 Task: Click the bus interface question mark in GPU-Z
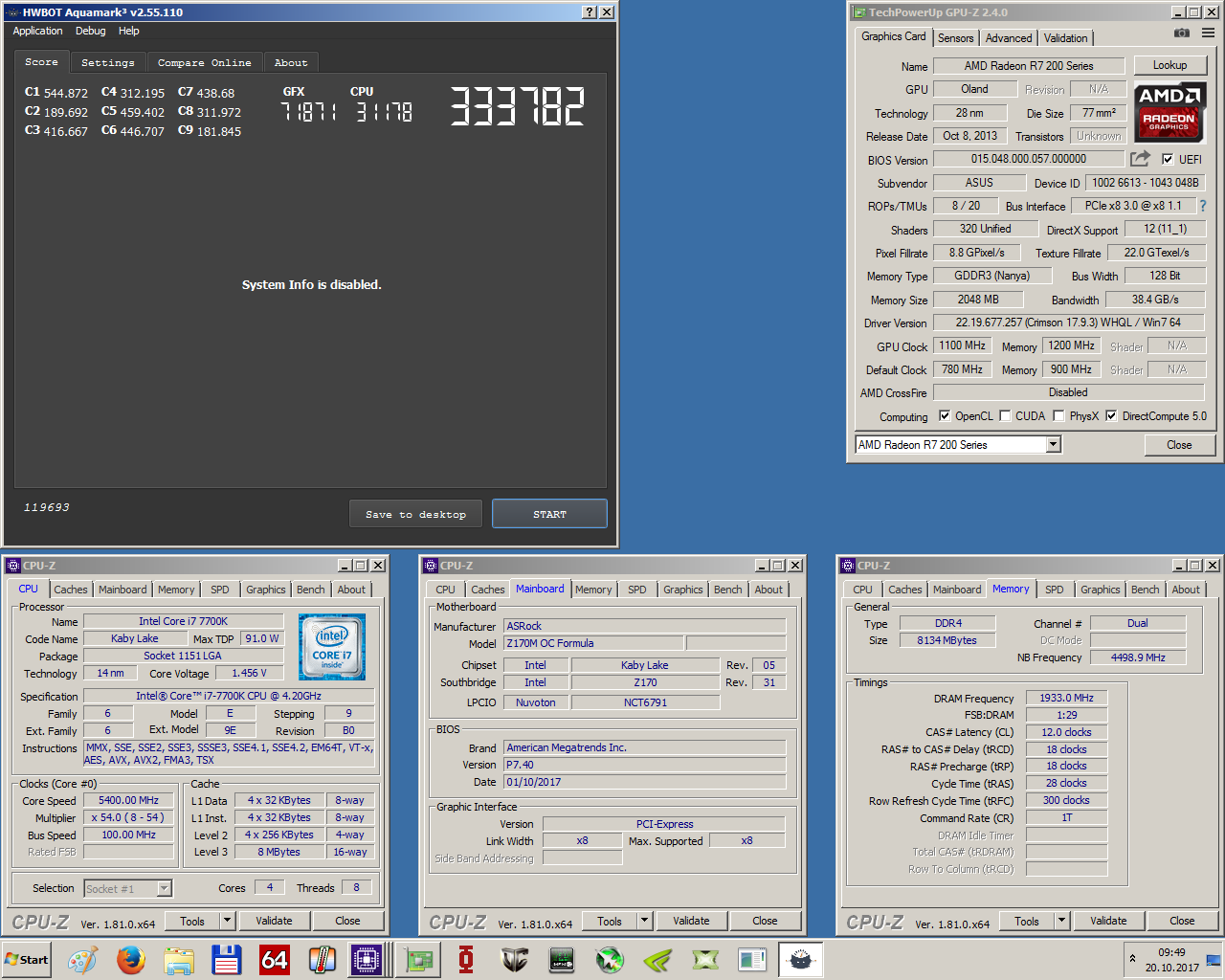pyautogui.click(x=1203, y=206)
